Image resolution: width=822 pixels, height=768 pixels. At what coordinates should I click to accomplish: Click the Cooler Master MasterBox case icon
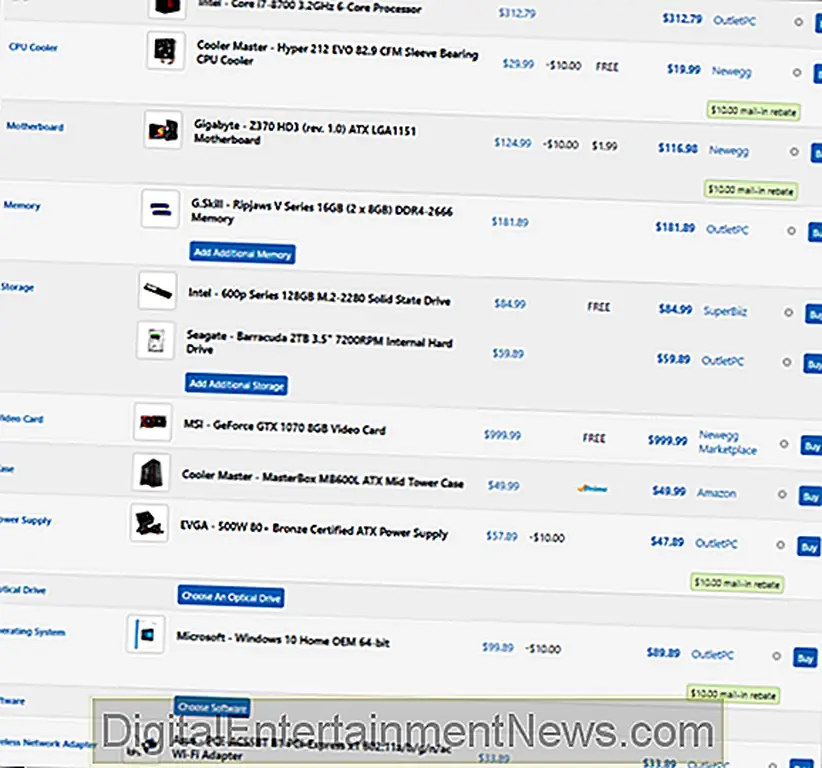(x=151, y=473)
